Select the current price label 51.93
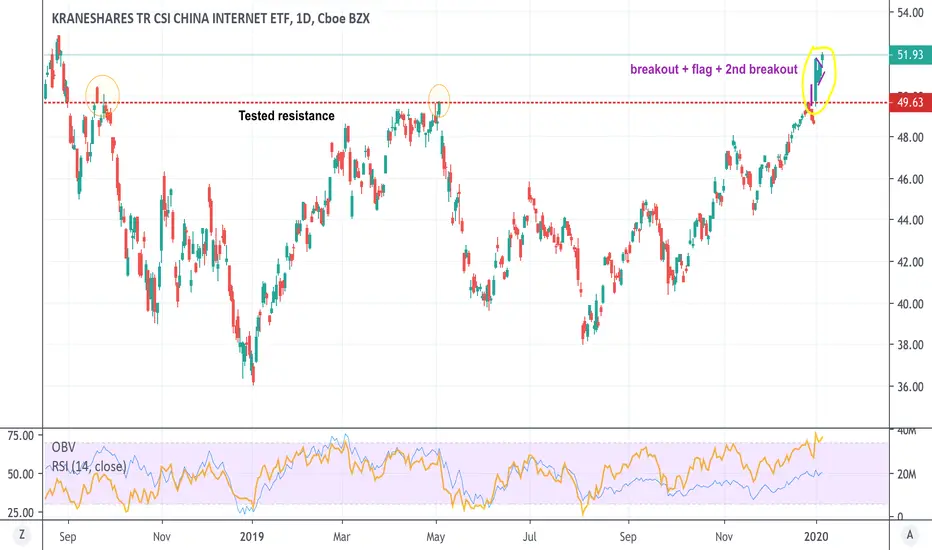This screenshot has height=550, width=932. (x=910, y=55)
